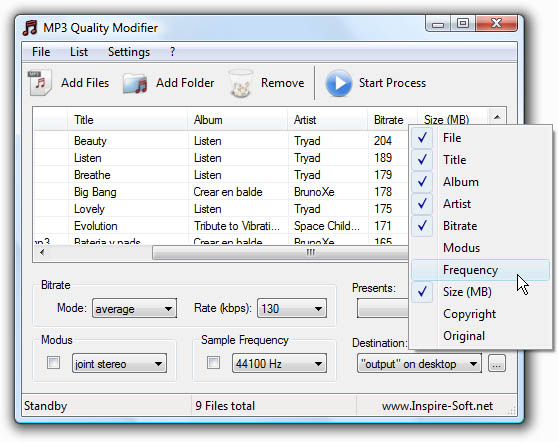Sort by the Title column header
Screen dimensions: 558x442
pyautogui.click(x=127, y=120)
